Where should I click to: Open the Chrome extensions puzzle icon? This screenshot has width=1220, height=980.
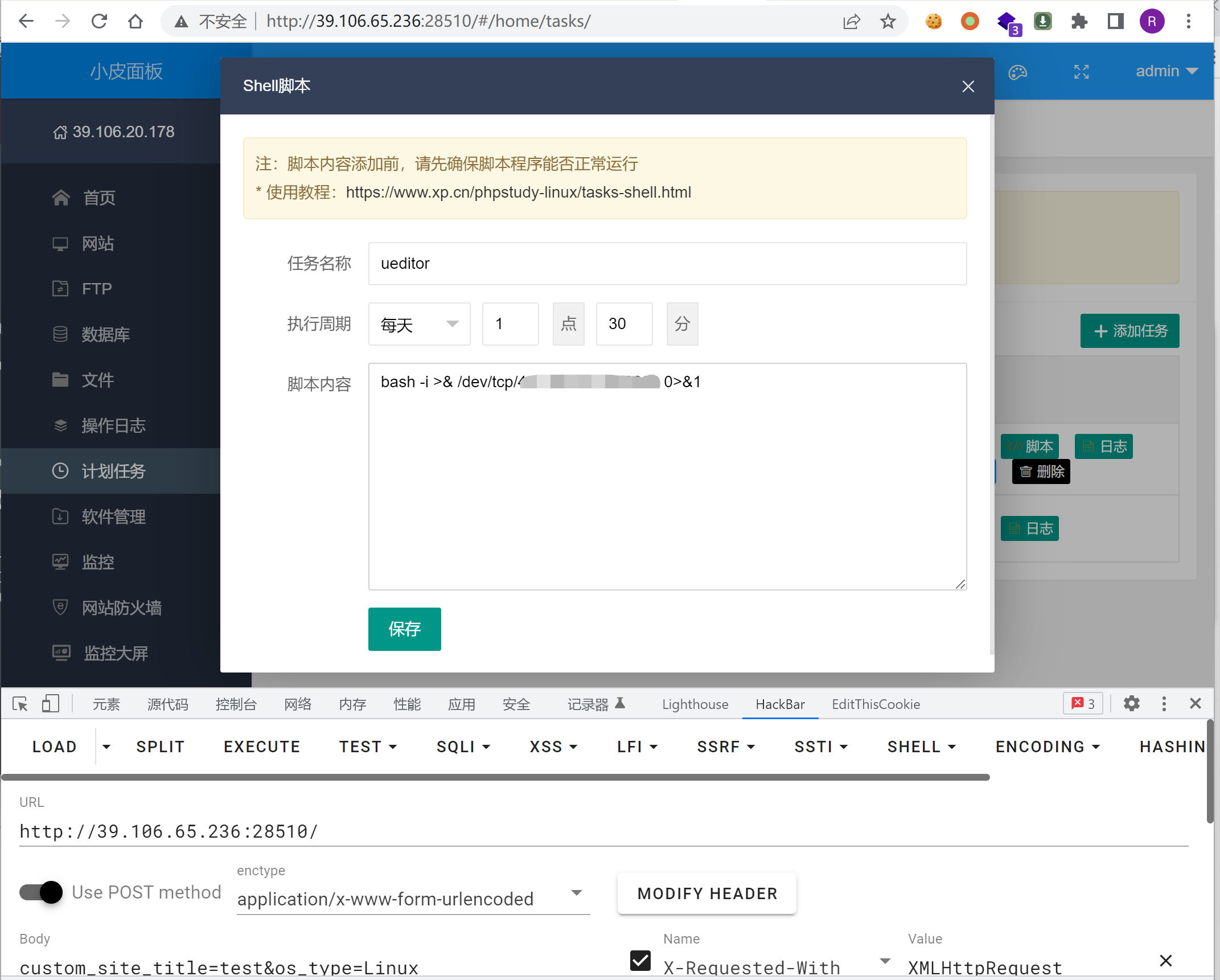(x=1079, y=22)
